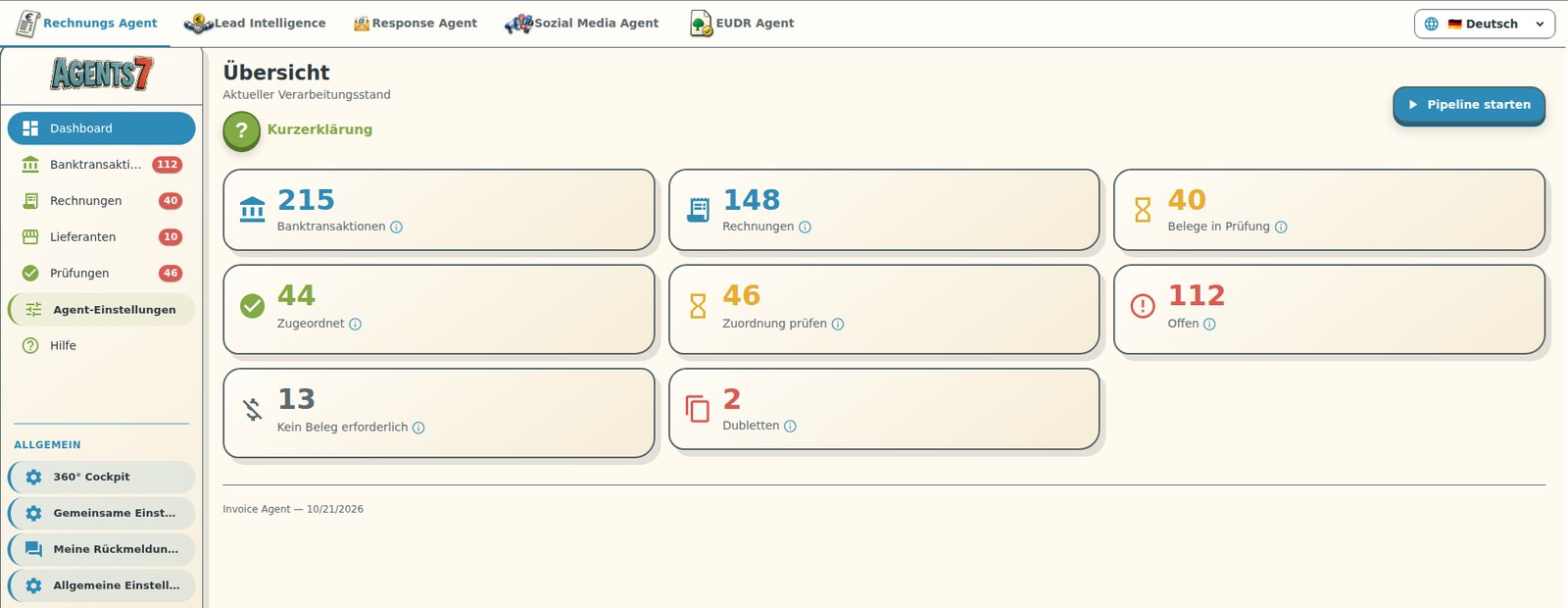The width and height of the screenshot is (1568, 608).
Task: Click info icon next to Zuordnung prüfen
Action: [x=838, y=325]
